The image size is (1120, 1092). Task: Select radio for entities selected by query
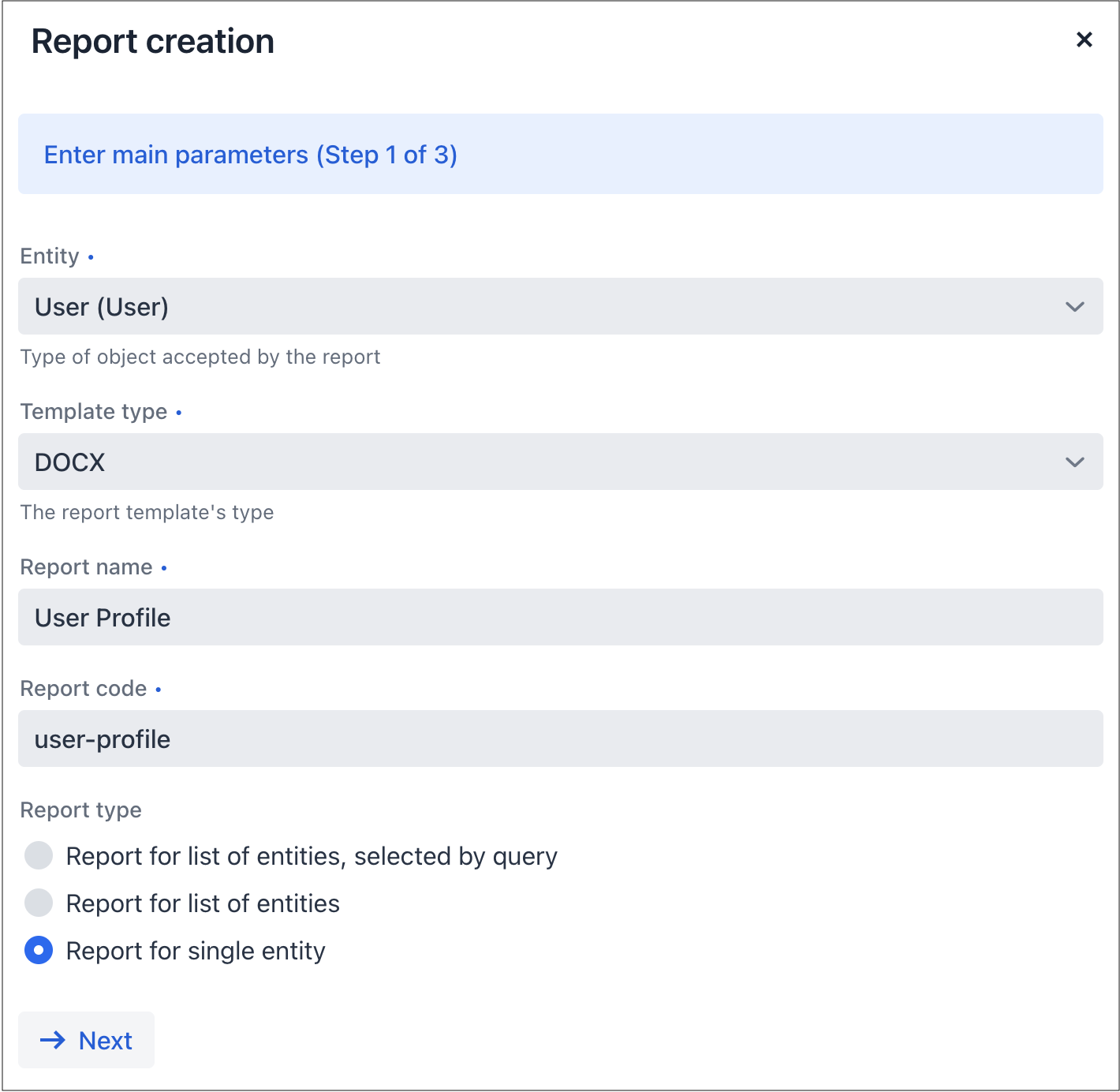[39, 855]
